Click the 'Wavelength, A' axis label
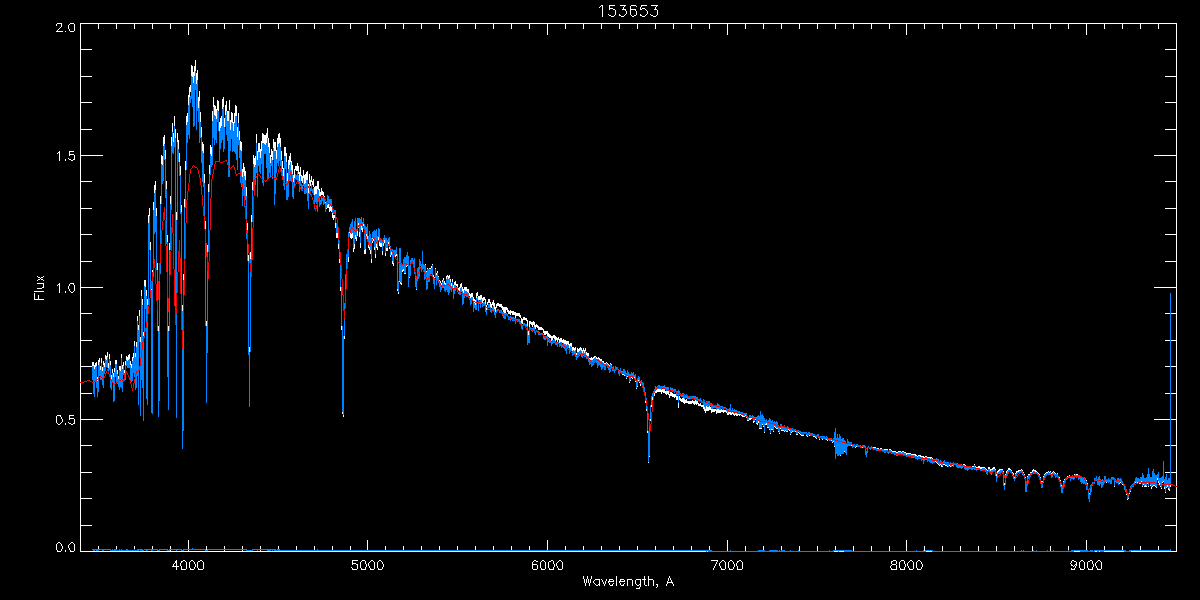 tap(627, 582)
